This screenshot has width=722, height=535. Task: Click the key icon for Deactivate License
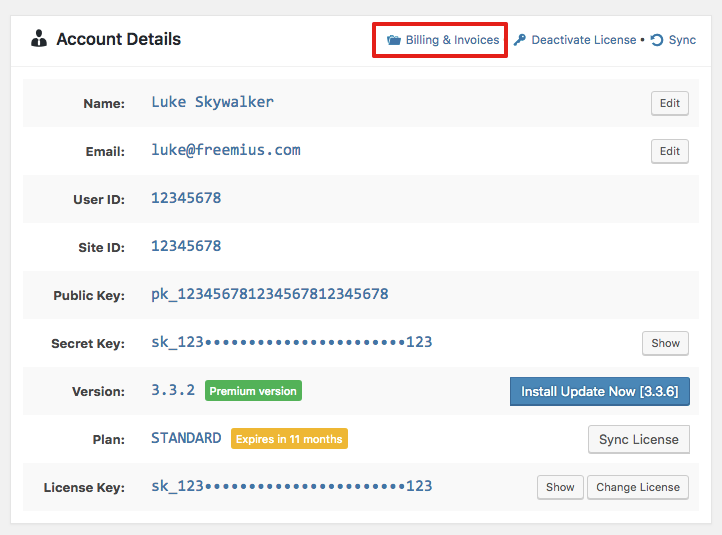(520, 40)
